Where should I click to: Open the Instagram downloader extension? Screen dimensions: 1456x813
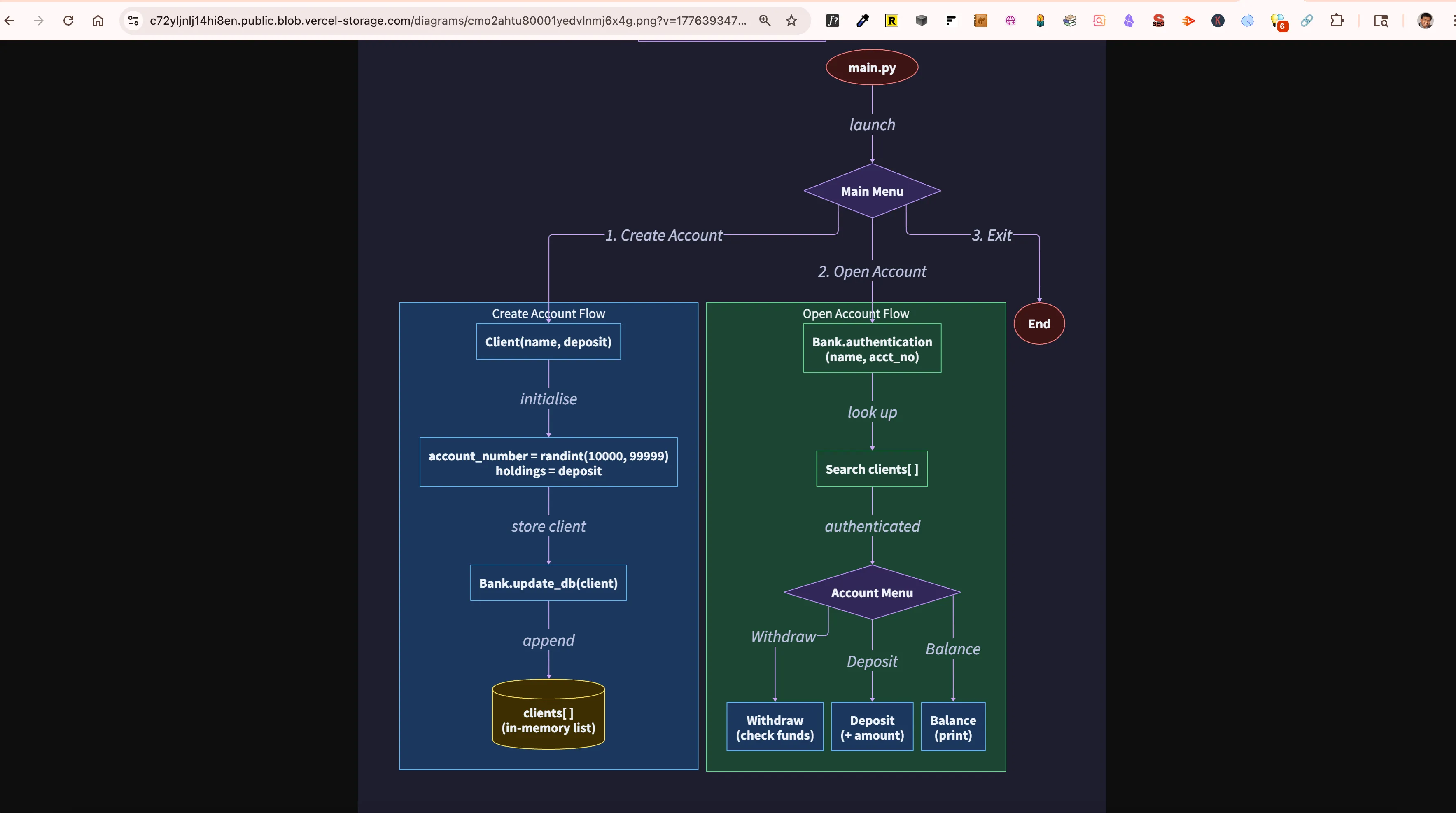(x=1100, y=21)
